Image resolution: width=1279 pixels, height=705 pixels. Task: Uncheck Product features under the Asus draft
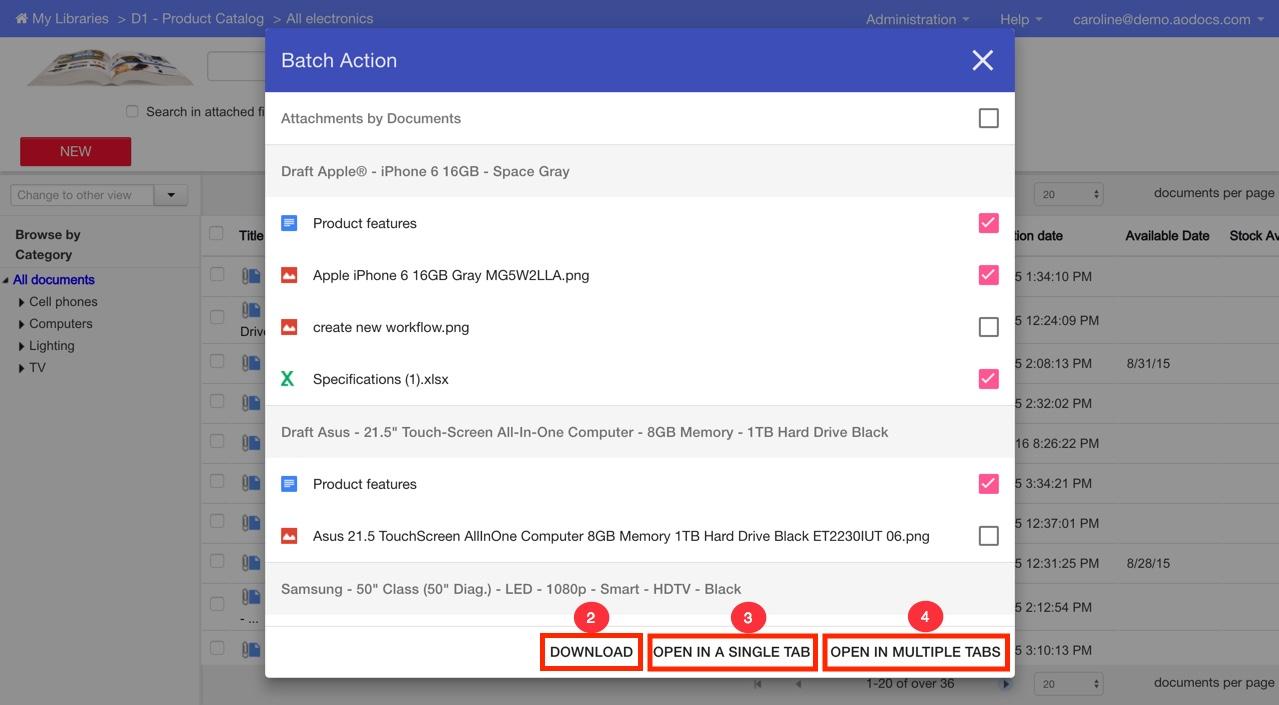(988, 484)
